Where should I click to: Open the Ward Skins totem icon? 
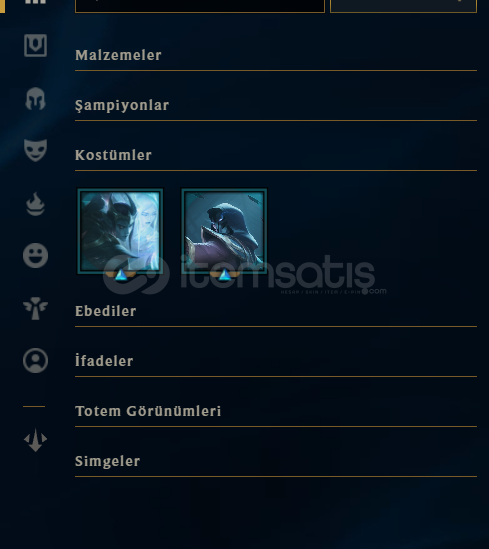pyautogui.click(x=35, y=308)
